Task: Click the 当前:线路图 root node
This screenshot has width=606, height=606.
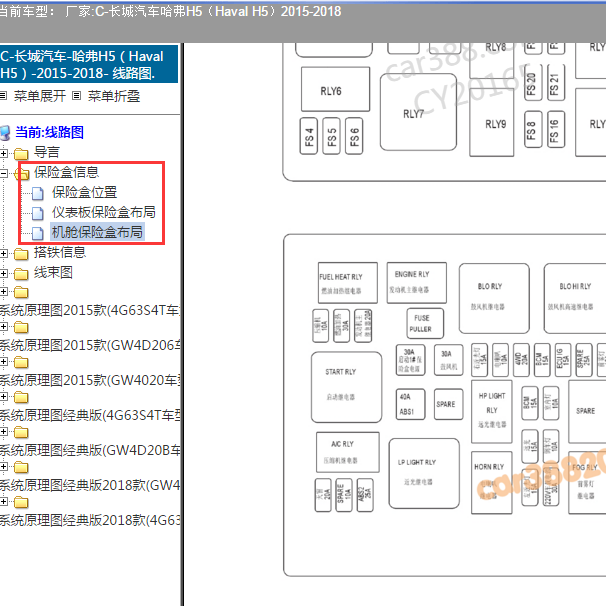Action: tap(49, 132)
